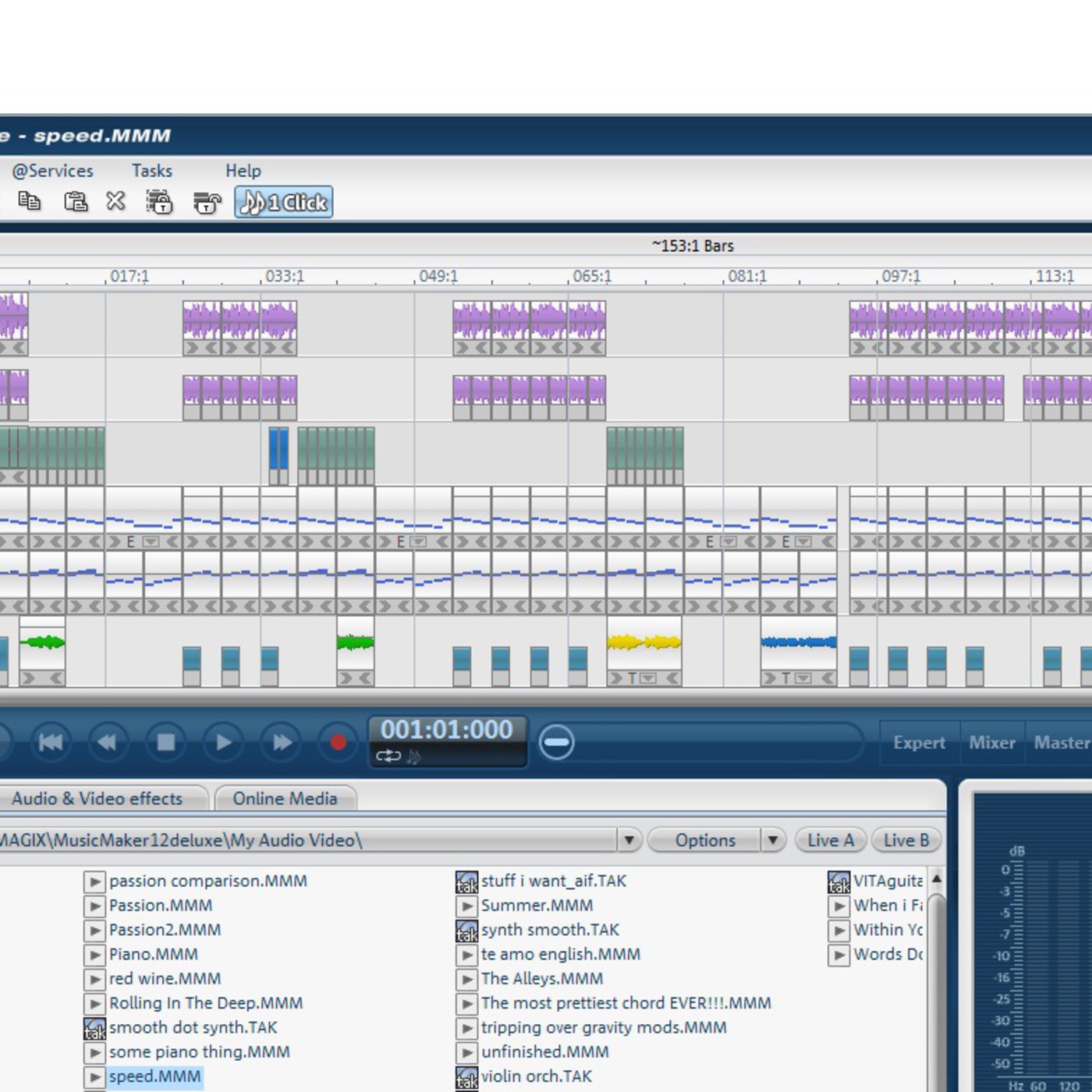This screenshot has height=1092, width=1092.
Task: Click the Mixer button
Action: point(991,743)
